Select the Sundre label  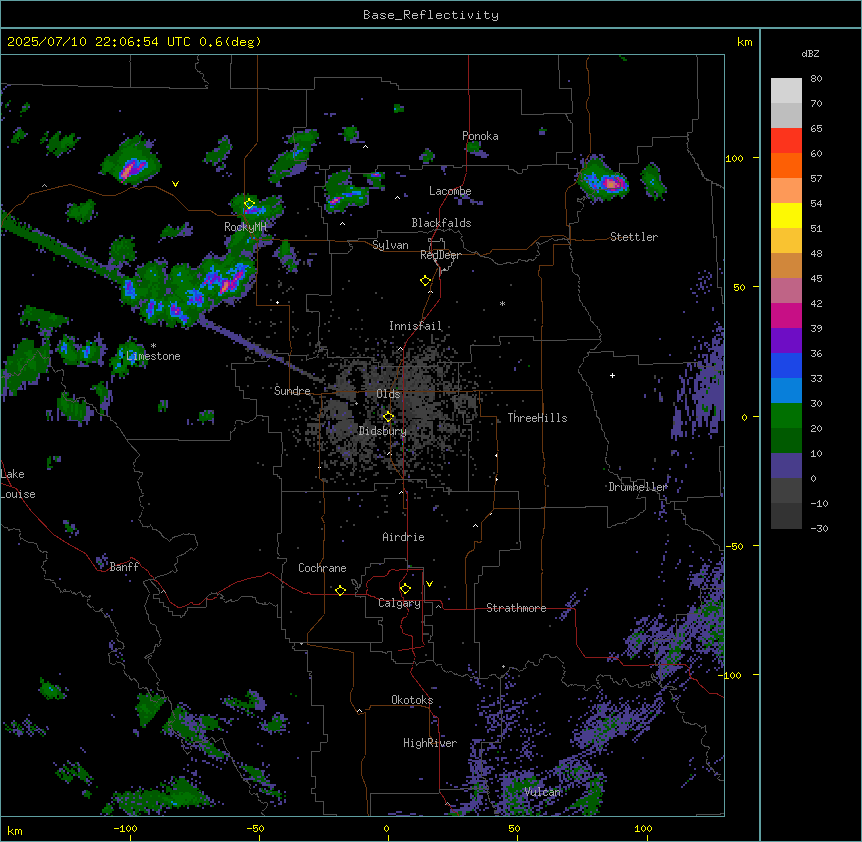(292, 391)
